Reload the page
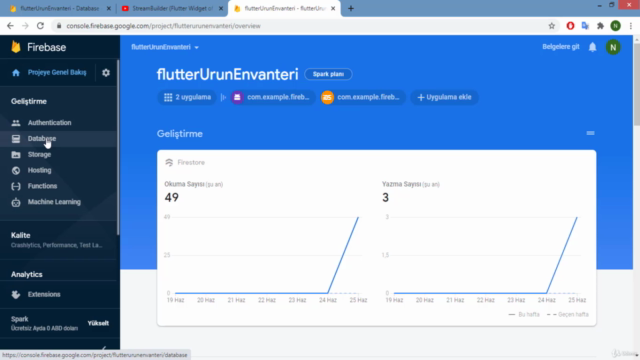Viewport: 640px width, 360px height. (40, 26)
